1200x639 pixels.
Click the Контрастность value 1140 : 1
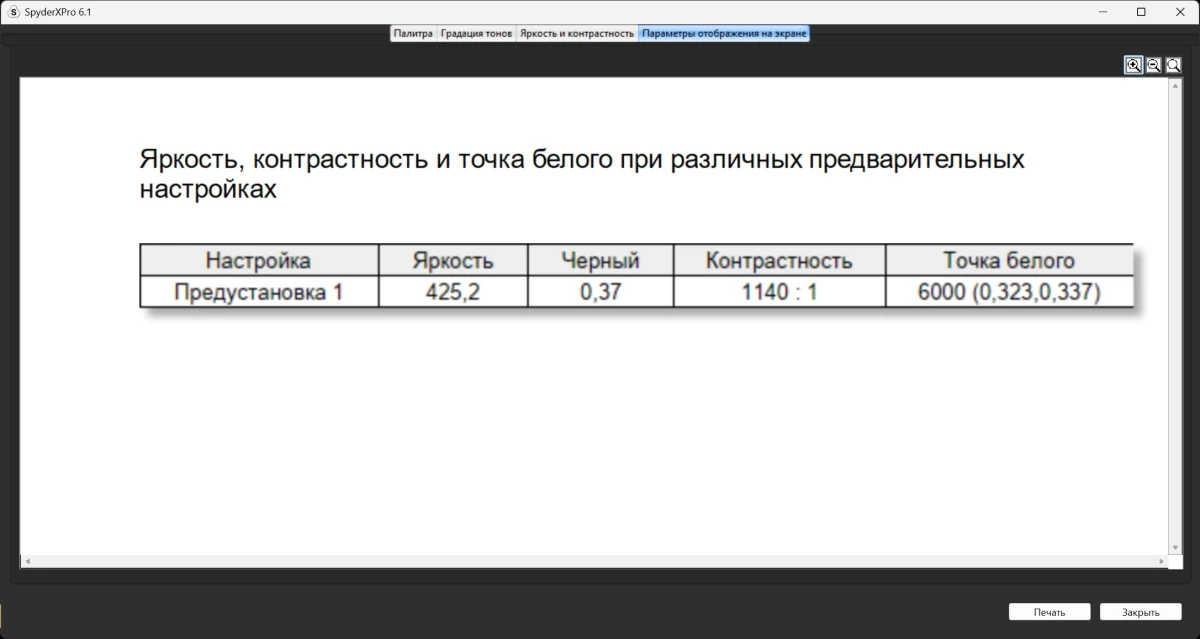(x=779, y=293)
